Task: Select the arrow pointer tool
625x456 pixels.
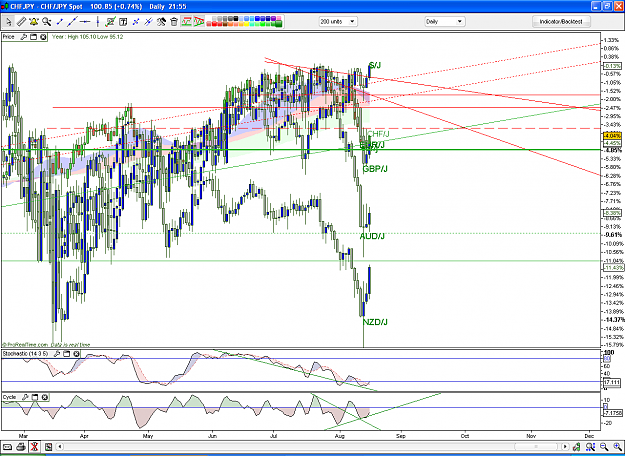Action: pyautogui.click(x=9, y=22)
